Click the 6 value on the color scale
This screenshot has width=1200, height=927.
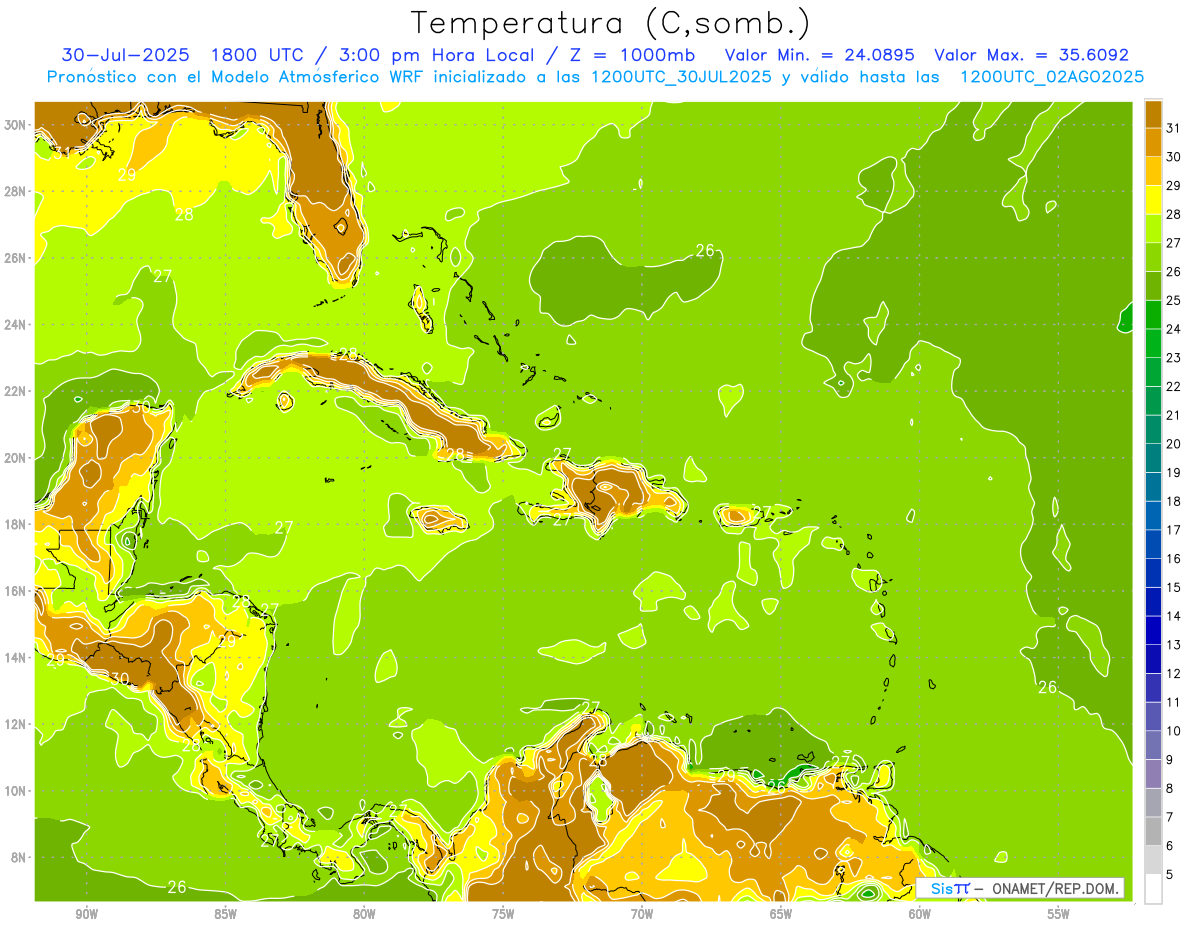(1170, 846)
